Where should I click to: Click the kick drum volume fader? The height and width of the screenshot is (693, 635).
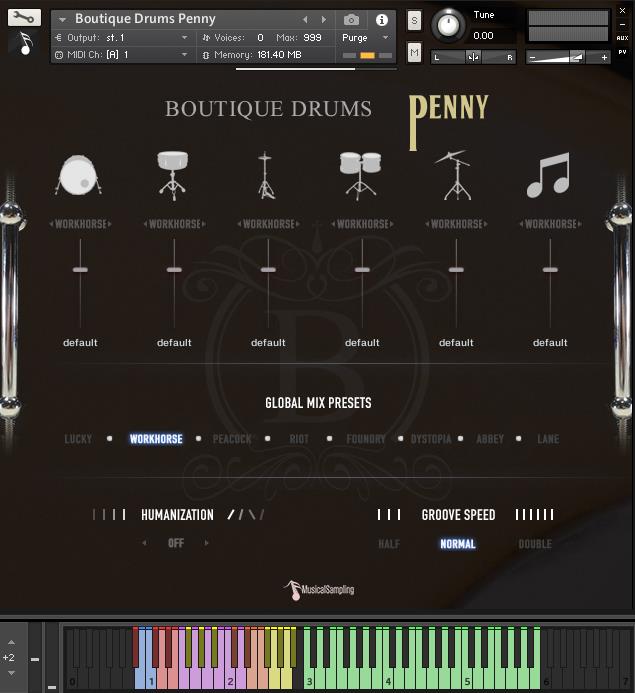point(80,270)
